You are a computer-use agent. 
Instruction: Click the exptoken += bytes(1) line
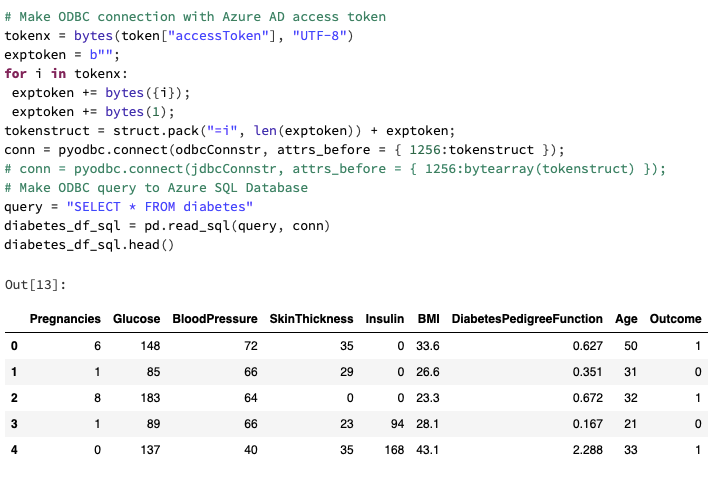coord(93,112)
